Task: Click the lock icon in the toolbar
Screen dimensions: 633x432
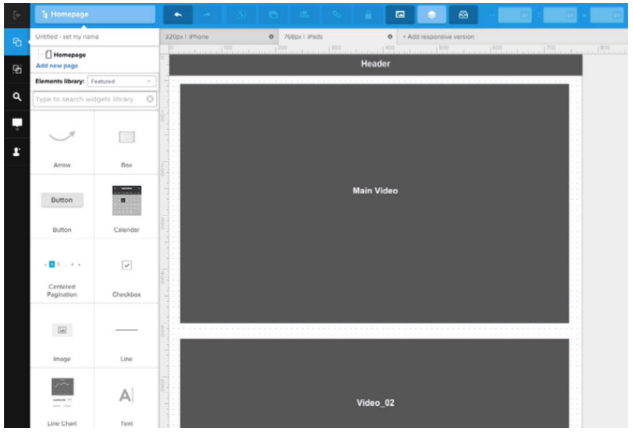Action: (368, 15)
